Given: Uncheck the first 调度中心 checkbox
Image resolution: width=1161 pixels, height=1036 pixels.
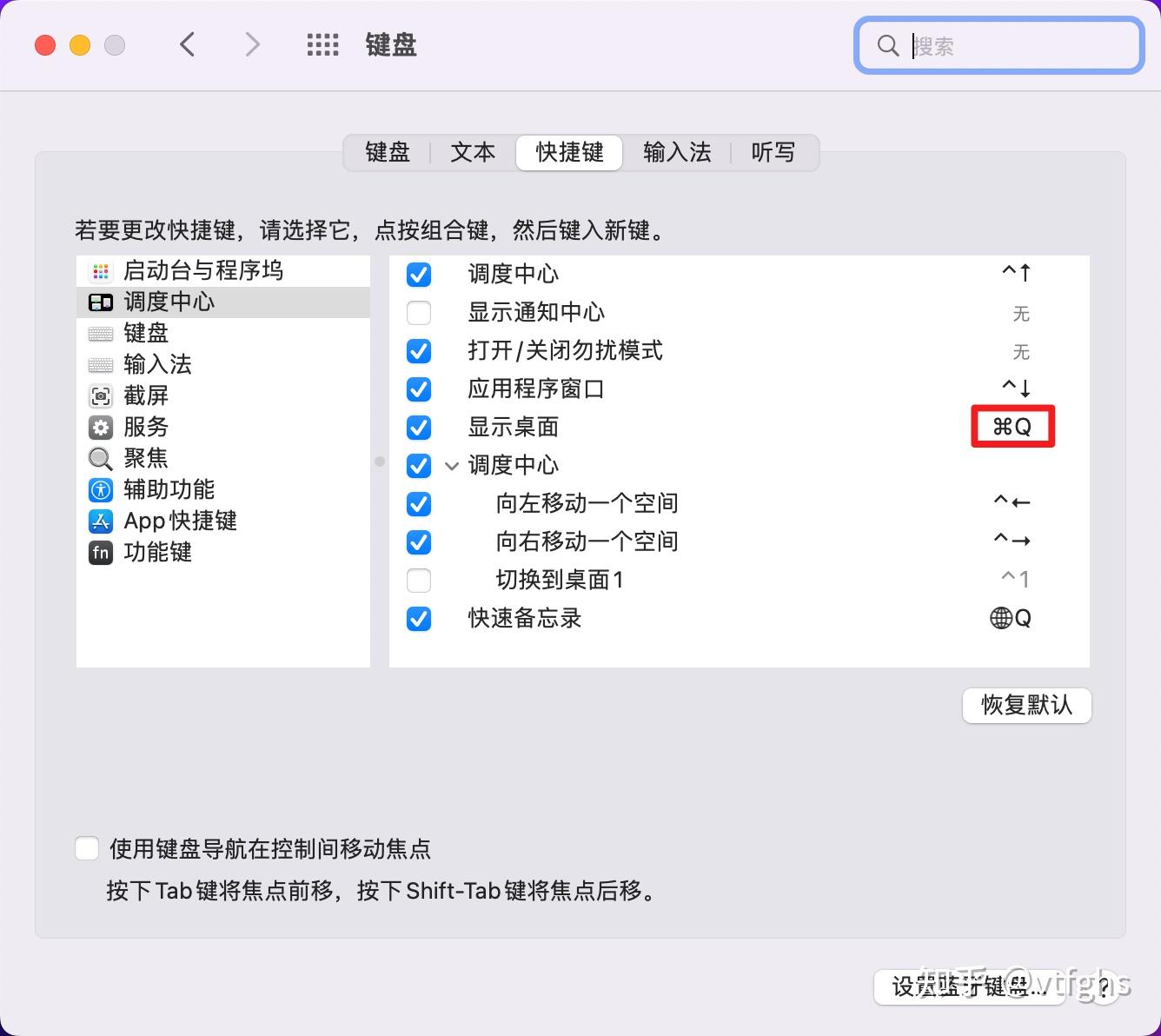Looking at the screenshot, I should coord(419,275).
